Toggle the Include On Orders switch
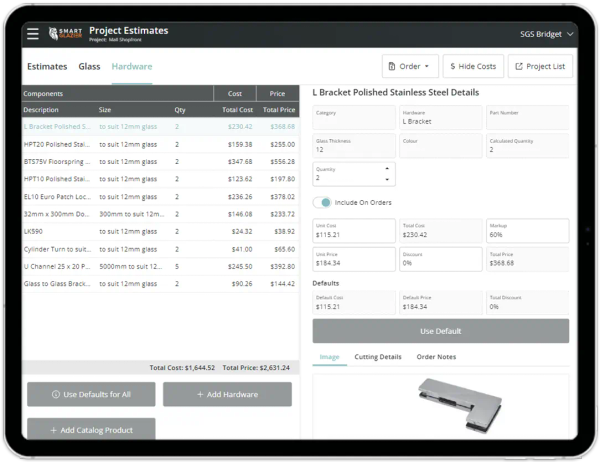600x462 pixels. coord(322,202)
